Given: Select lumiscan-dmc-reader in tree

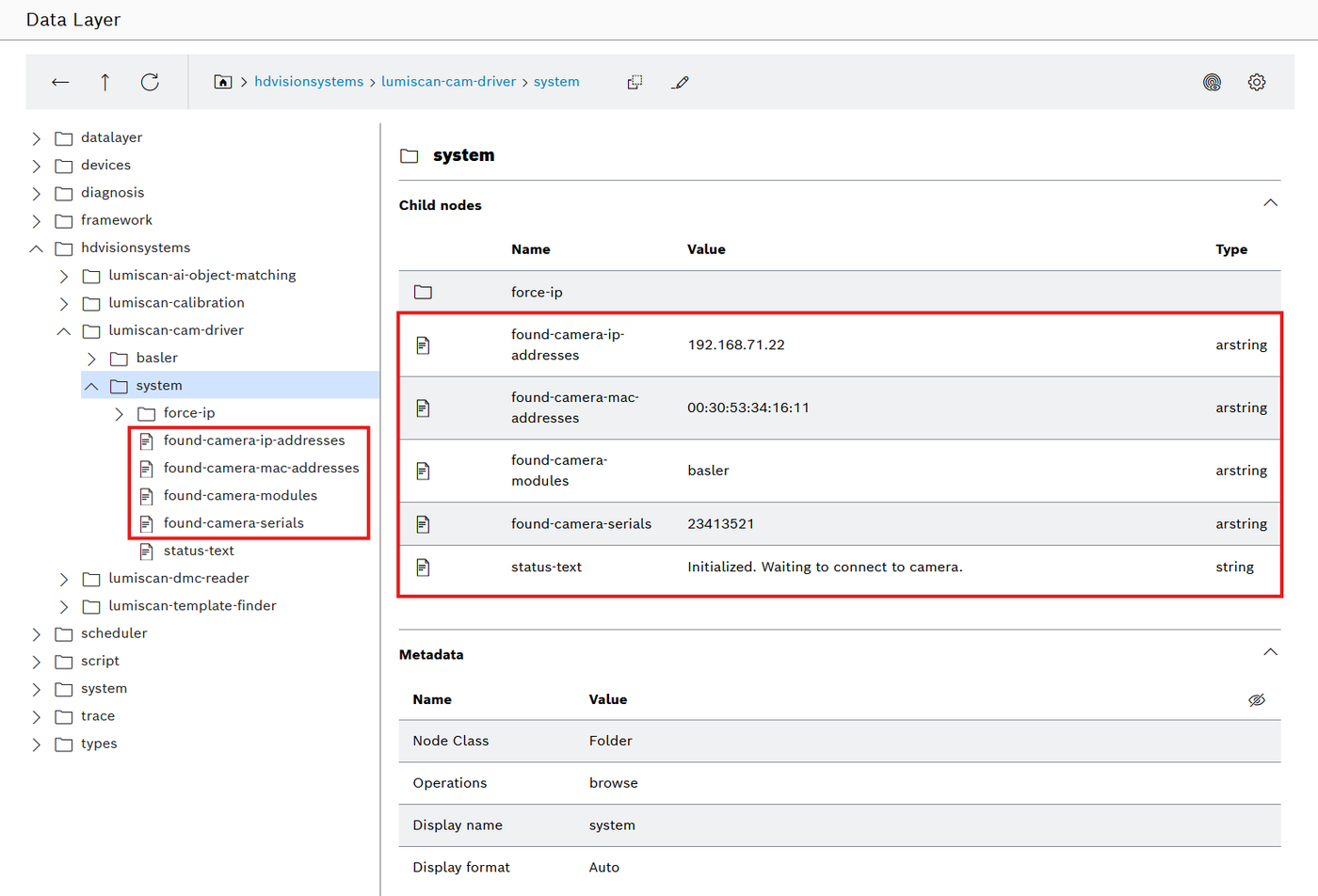Looking at the screenshot, I should (x=179, y=578).
